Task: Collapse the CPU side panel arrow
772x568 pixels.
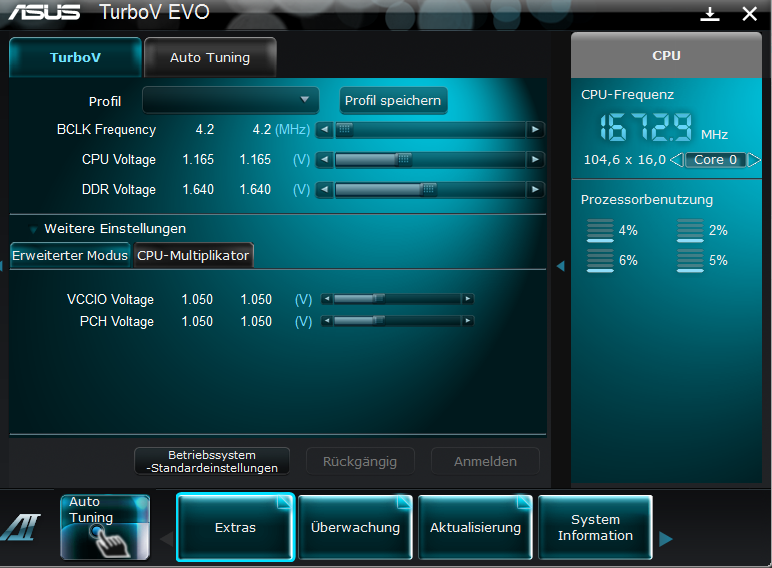Action: pos(560,266)
